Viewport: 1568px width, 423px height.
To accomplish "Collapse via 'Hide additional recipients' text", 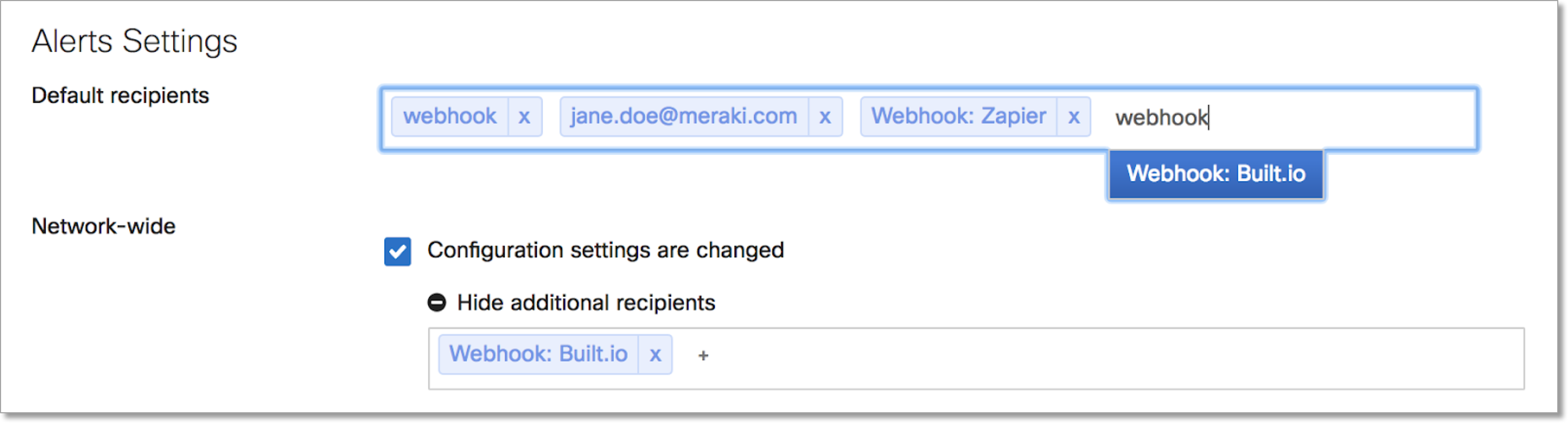I will pyautogui.click(x=586, y=303).
